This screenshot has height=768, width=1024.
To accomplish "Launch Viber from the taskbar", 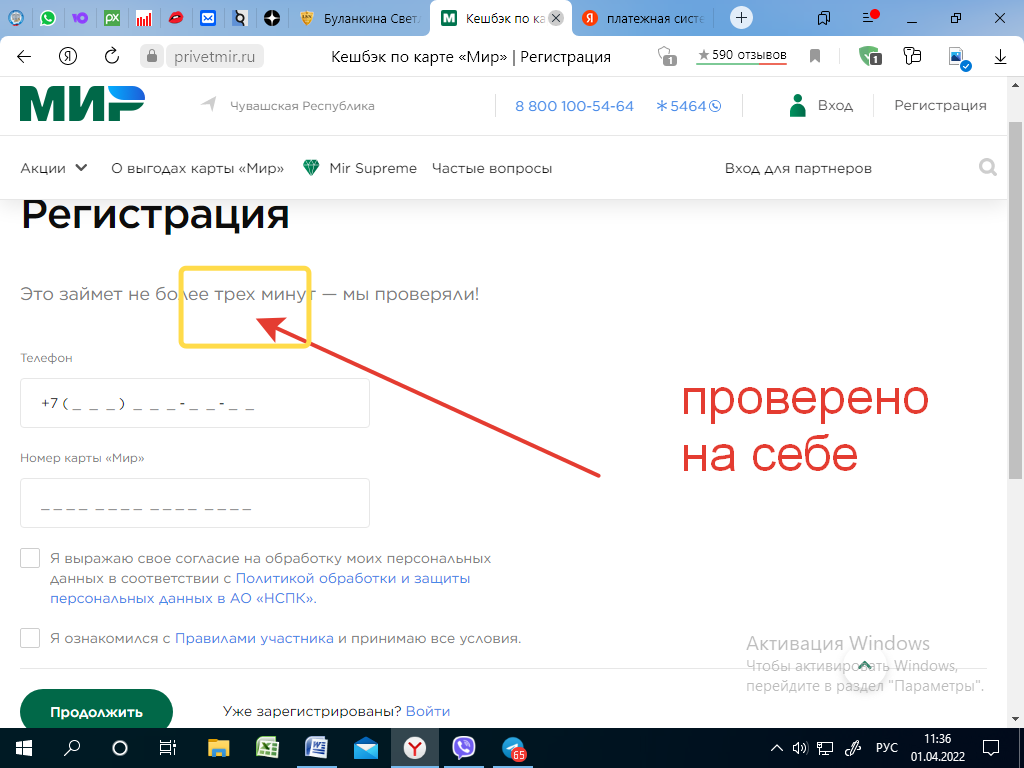I will click(x=464, y=748).
